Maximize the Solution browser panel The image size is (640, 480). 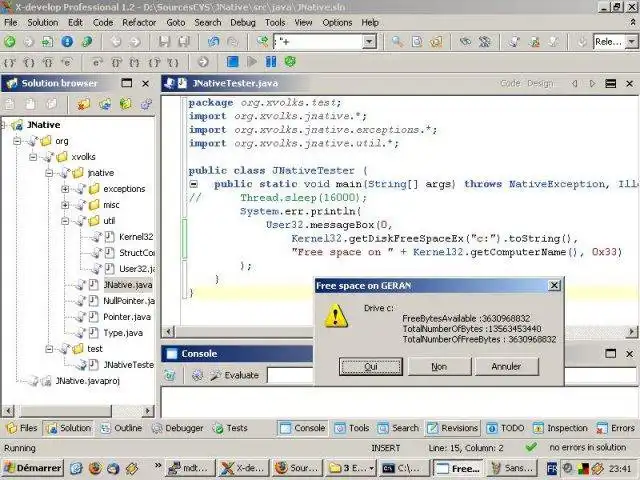coord(127,83)
